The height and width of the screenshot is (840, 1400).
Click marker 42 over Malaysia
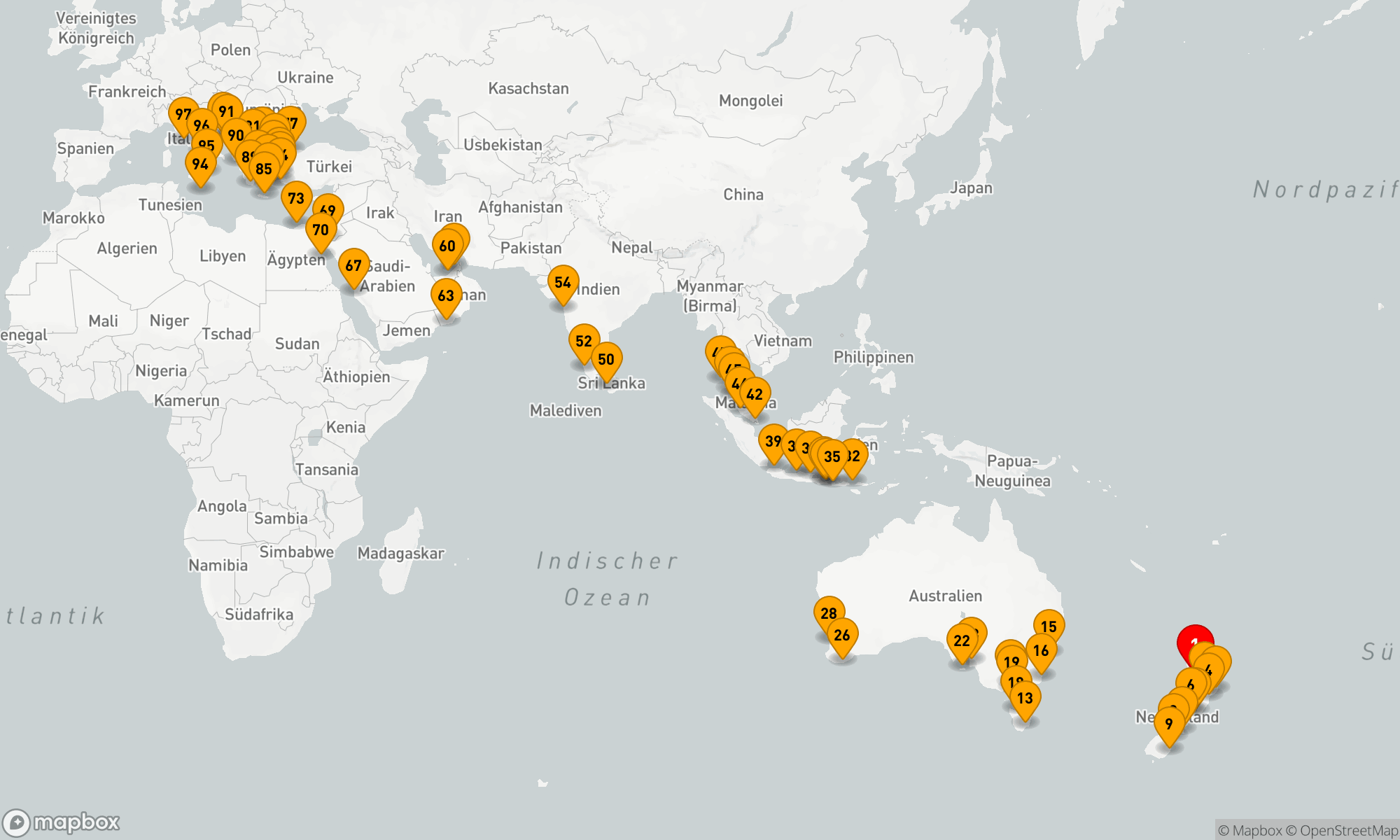[x=755, y=395]
